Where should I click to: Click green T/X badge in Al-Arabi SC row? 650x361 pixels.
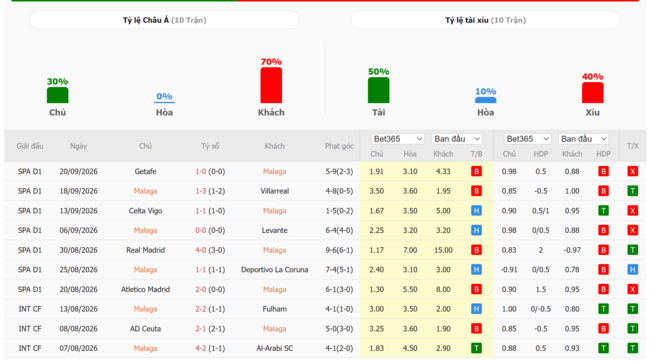click(x=633, y=349)
